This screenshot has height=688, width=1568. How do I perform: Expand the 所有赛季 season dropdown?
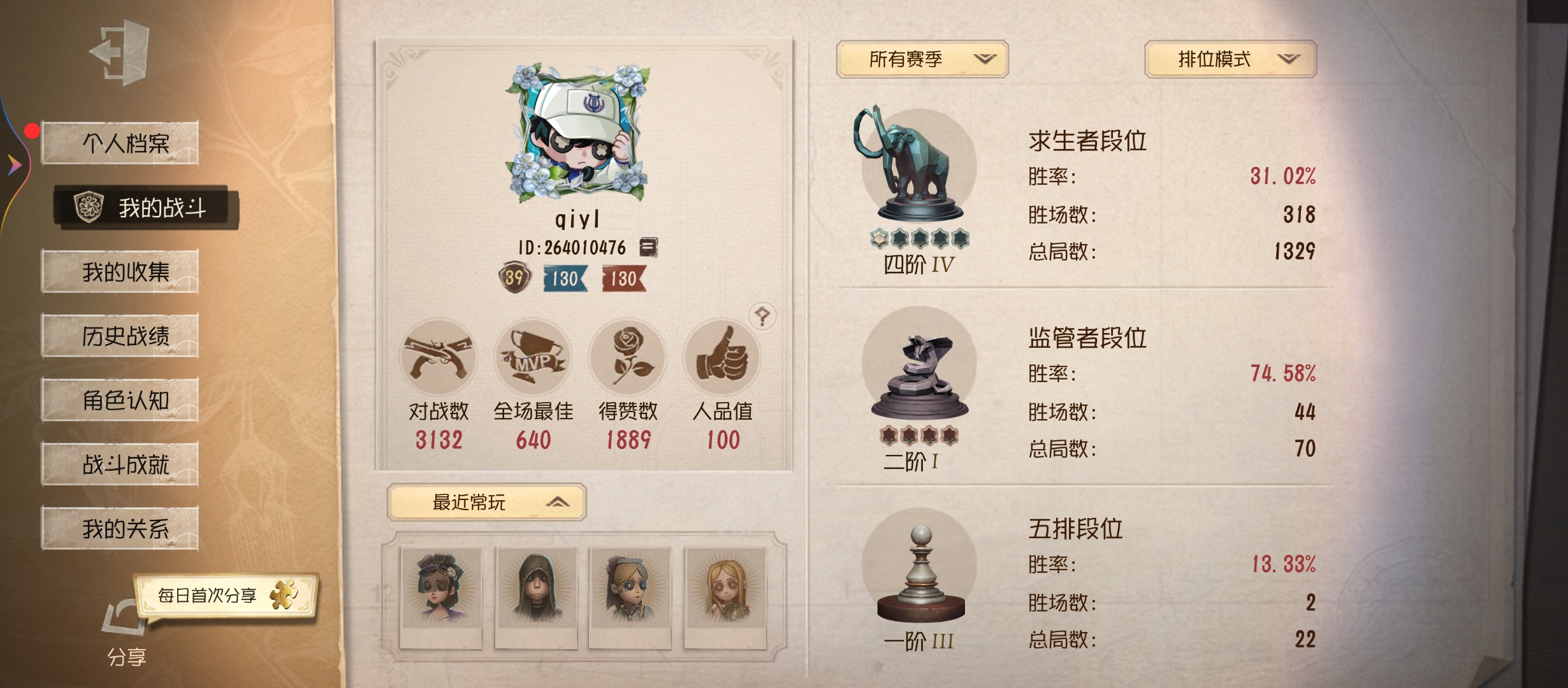tap(922, 59)
